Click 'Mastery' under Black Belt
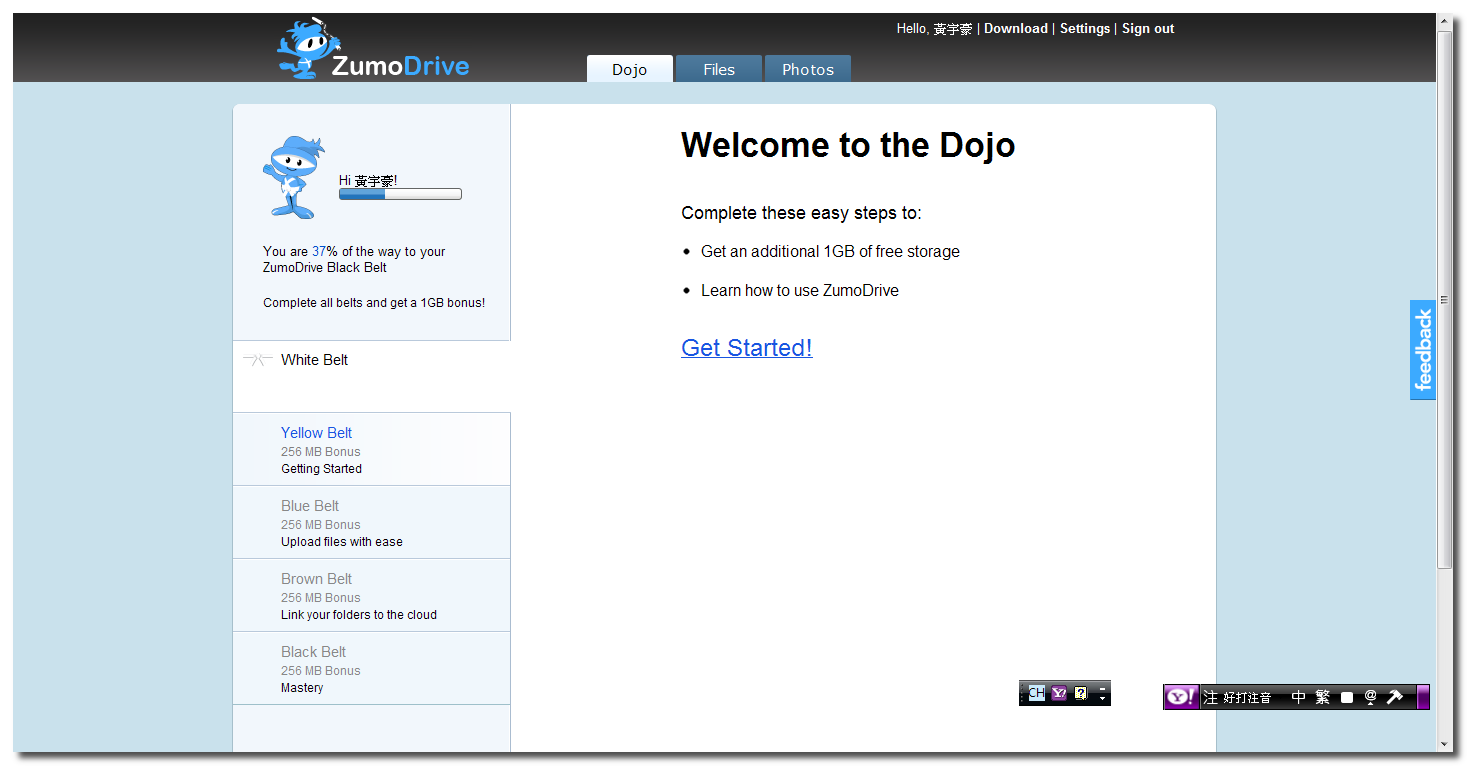 302,687
